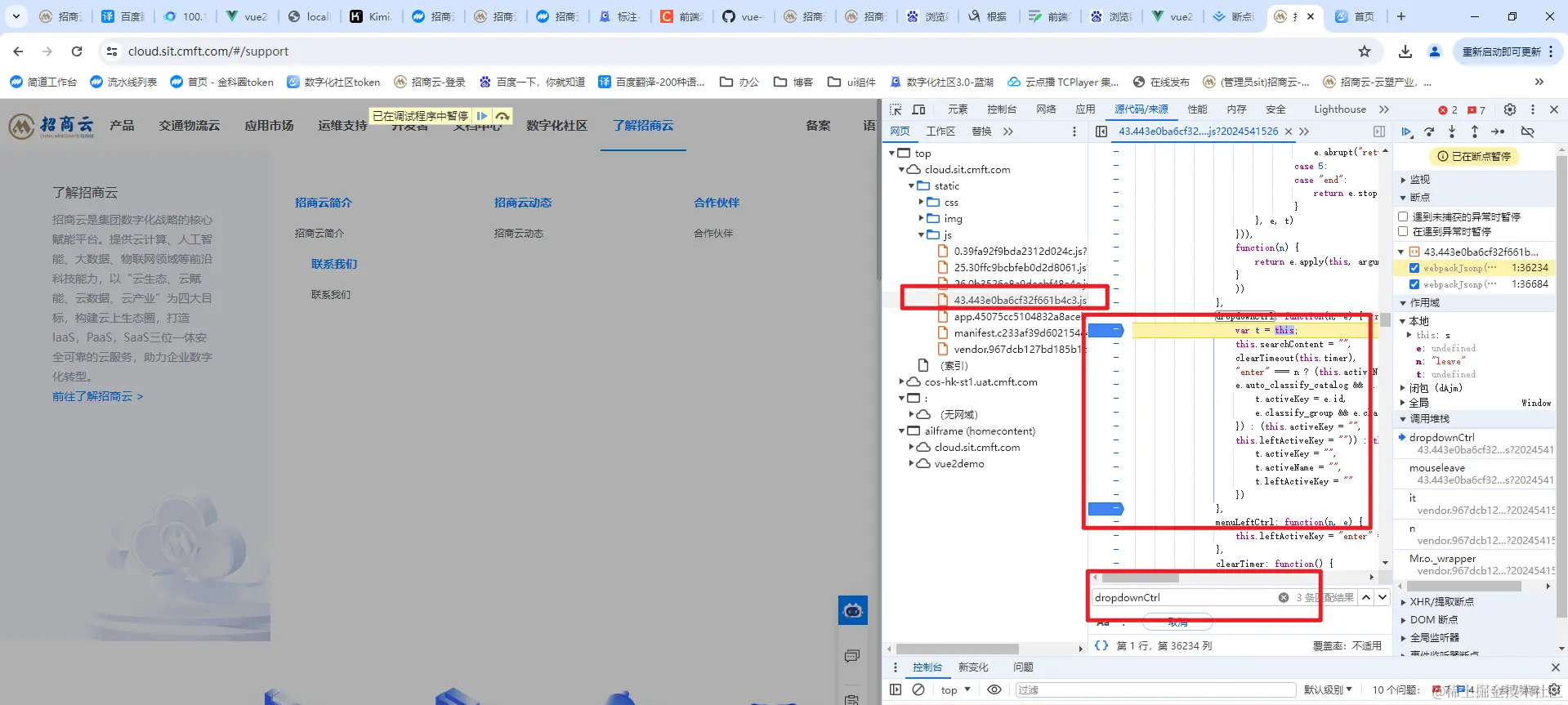Viewport: 1568px width, 705px height.
Task: Expand DOM 断点 section
Action: pos(1404,620)
